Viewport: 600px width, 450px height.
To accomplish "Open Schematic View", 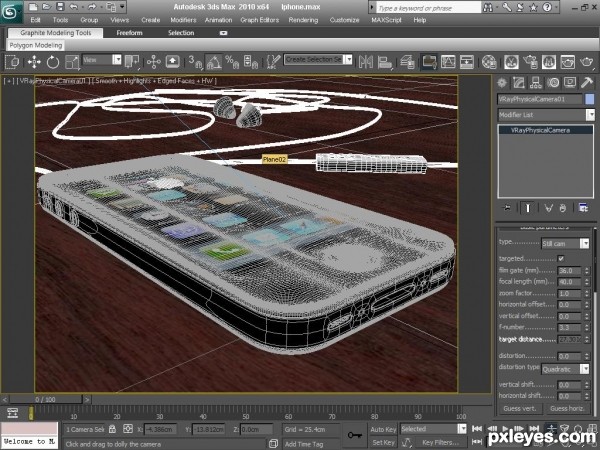I will pyautogui.click(x=466, y=62).
